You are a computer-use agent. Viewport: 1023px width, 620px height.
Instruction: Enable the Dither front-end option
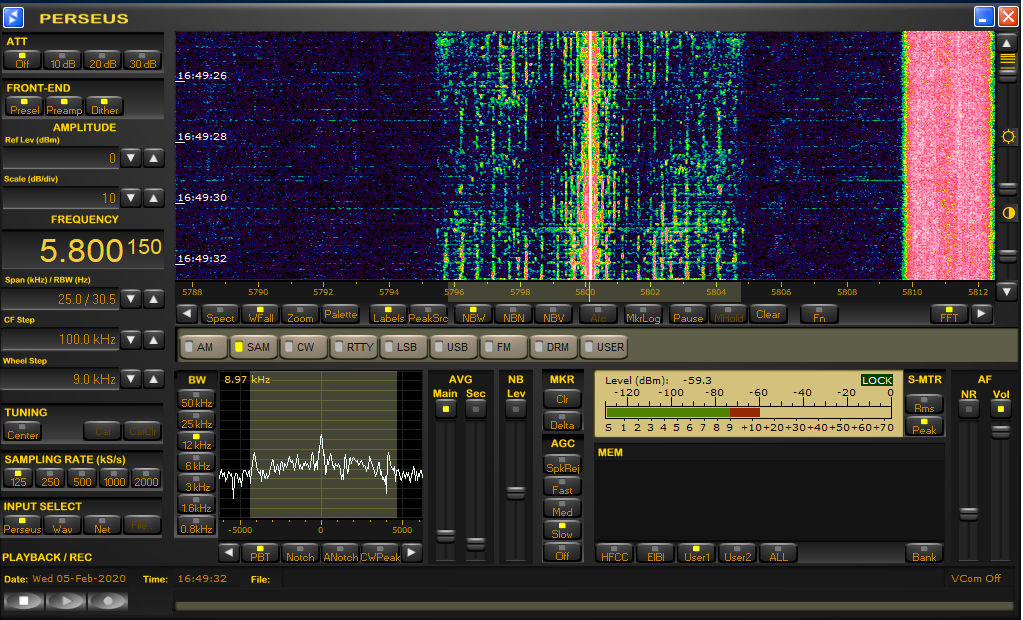[105, 106]
